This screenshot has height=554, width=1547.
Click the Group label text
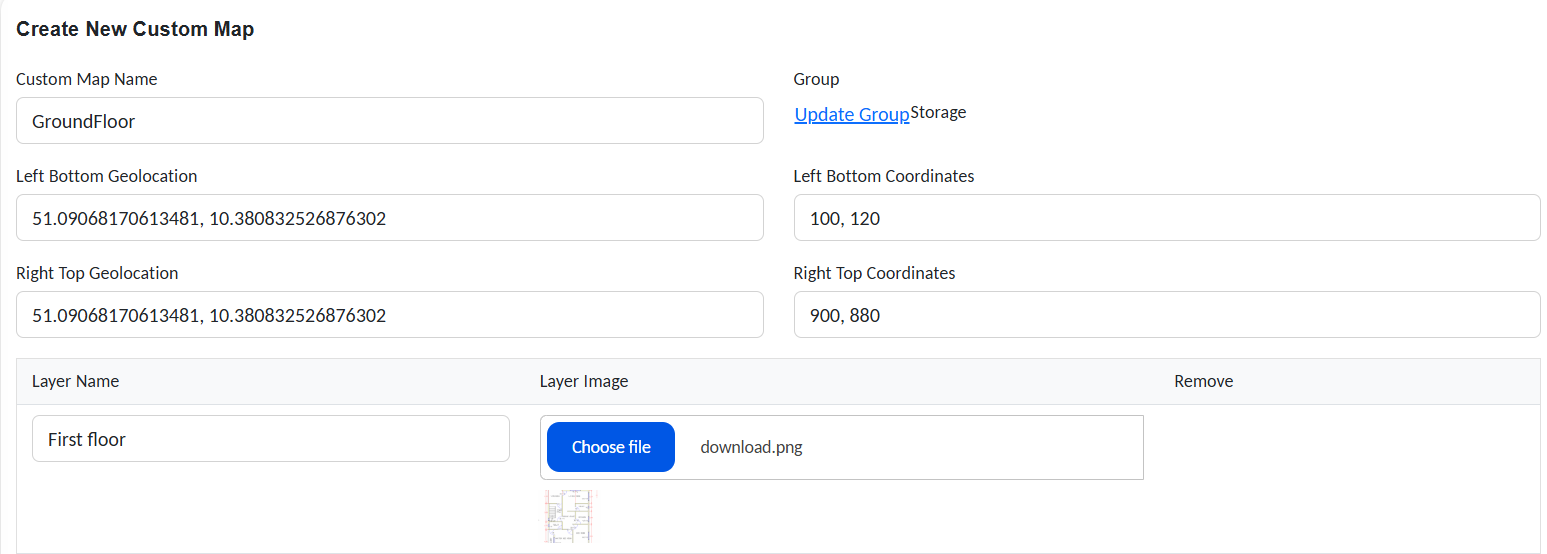click(x=816, y=79)
